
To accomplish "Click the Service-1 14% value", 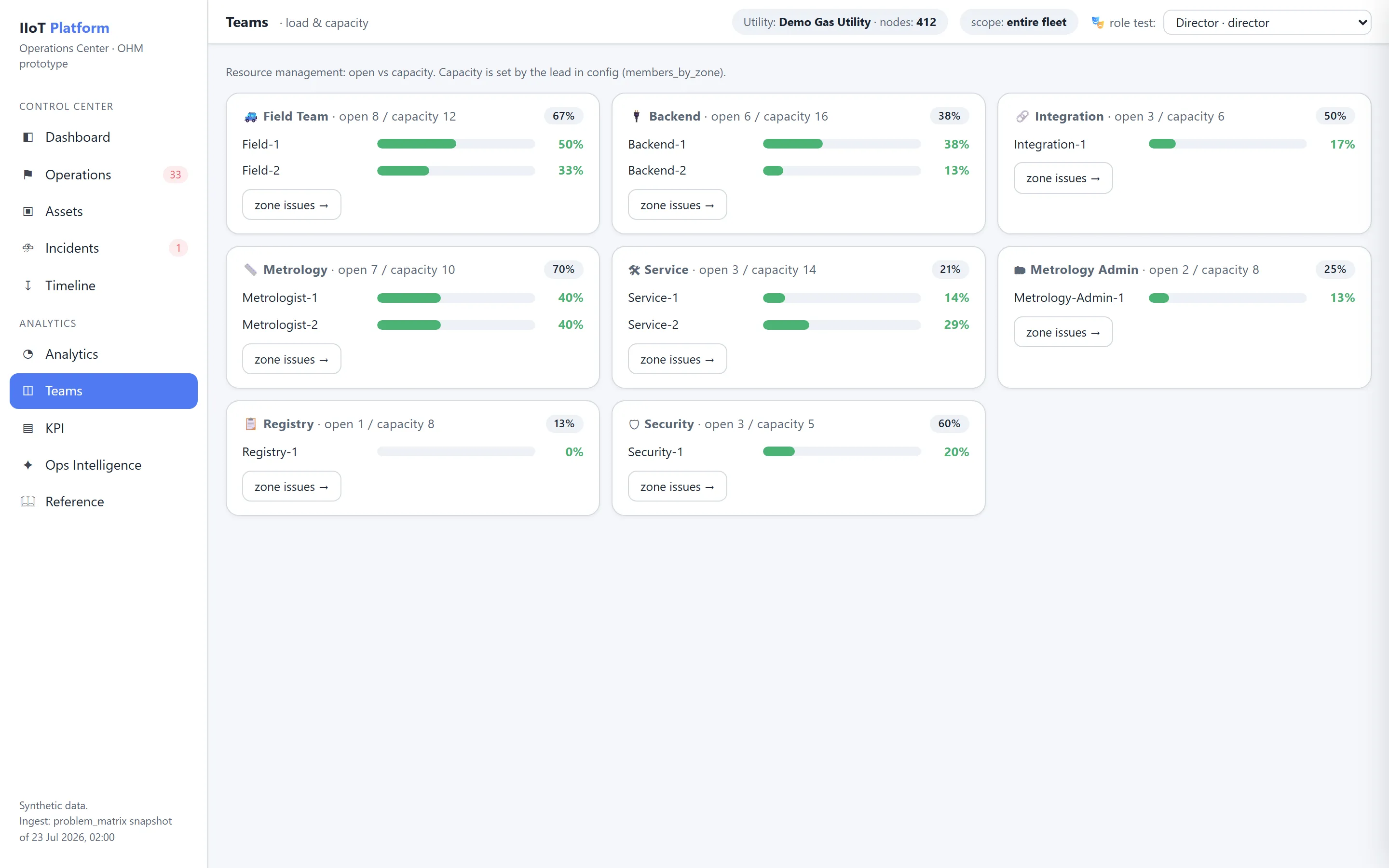I will pos(956,298).
